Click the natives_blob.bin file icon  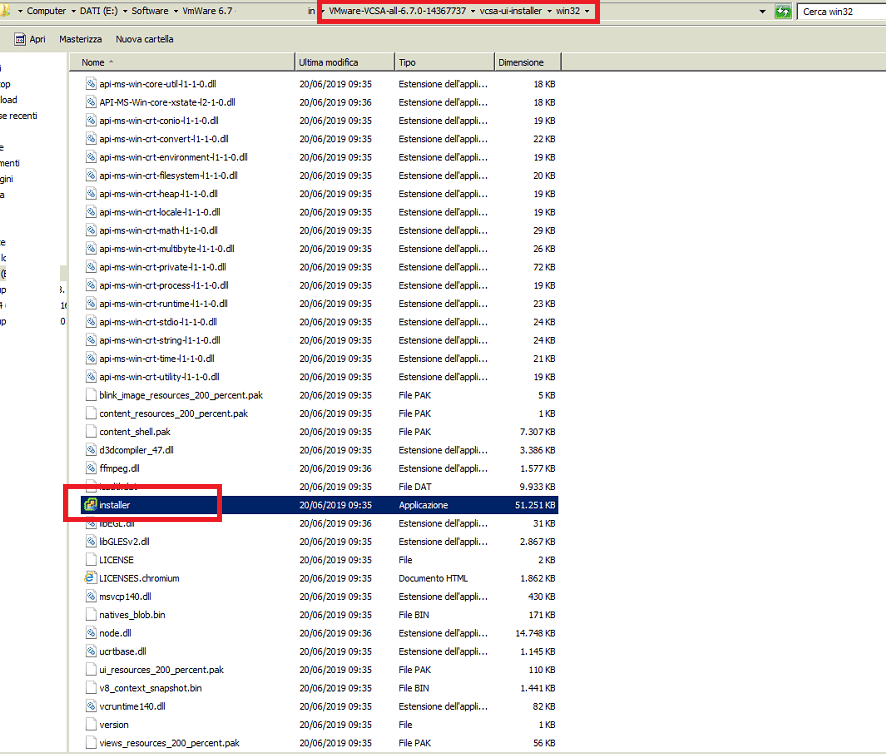point(90,614)
